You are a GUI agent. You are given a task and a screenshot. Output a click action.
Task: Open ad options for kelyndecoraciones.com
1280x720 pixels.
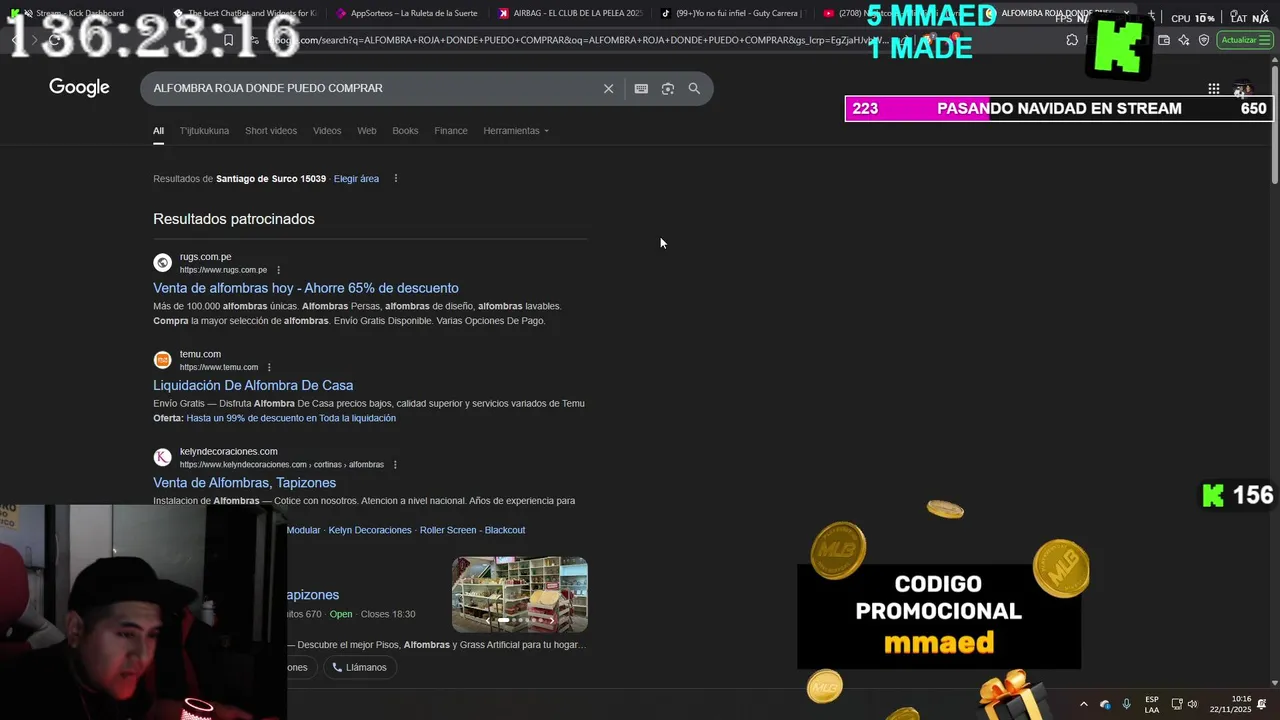[395, 465]
